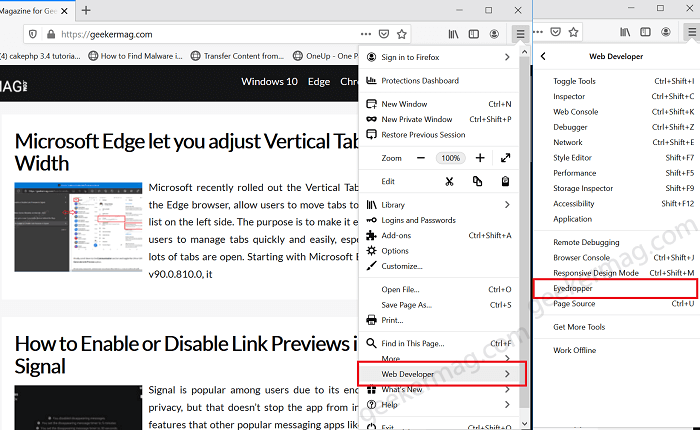This screenshot has height=430, width=700.
Task: Open a new tab with plus button
Action: [86, 10]
